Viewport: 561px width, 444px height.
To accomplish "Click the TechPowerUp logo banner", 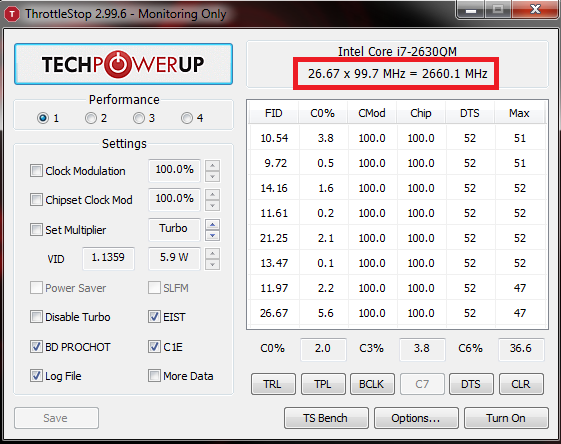I will point(123,64).
